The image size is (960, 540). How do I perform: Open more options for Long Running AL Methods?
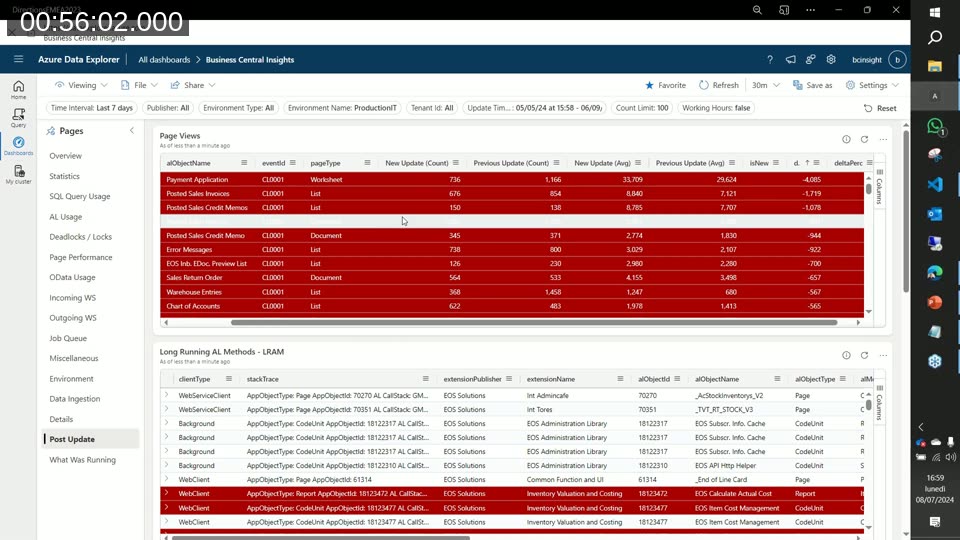click(883, 355)
